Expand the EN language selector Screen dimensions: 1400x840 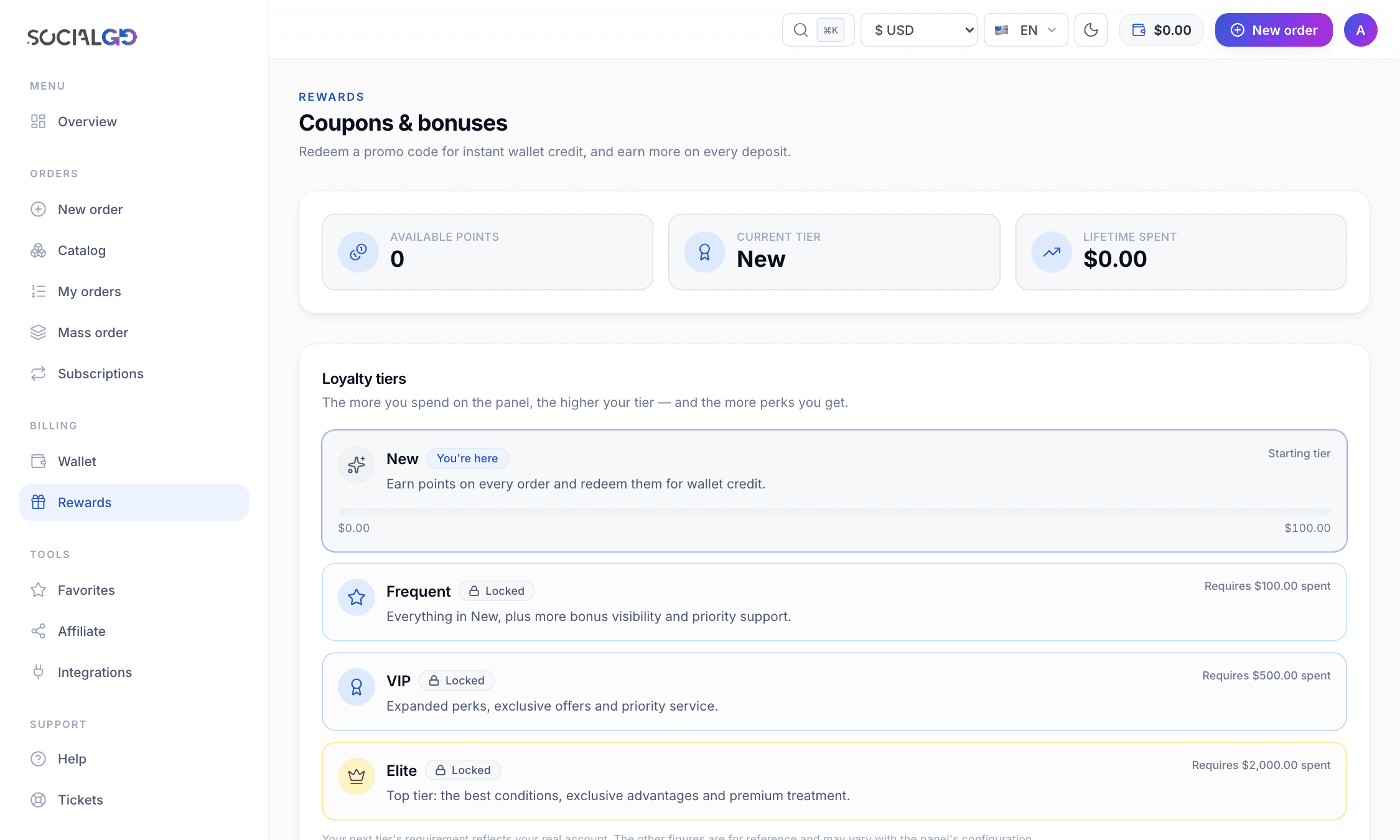[x=1026, y=30]
